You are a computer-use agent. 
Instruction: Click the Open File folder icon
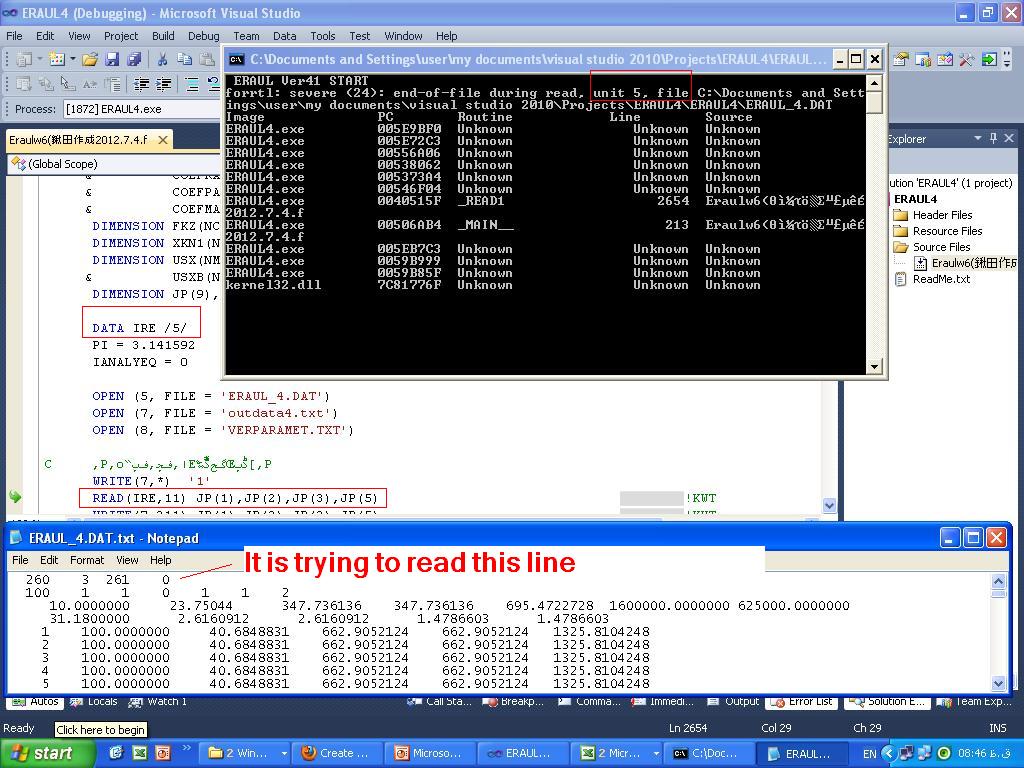click(90, 60)
